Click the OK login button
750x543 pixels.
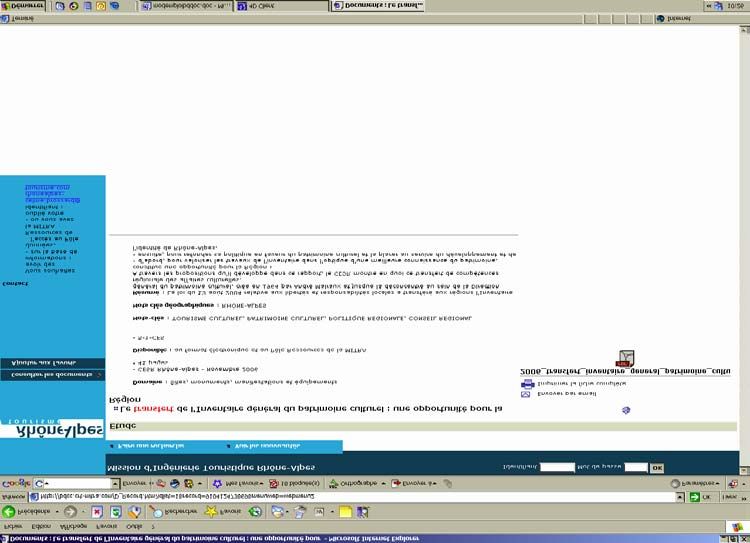pos(657,467)
